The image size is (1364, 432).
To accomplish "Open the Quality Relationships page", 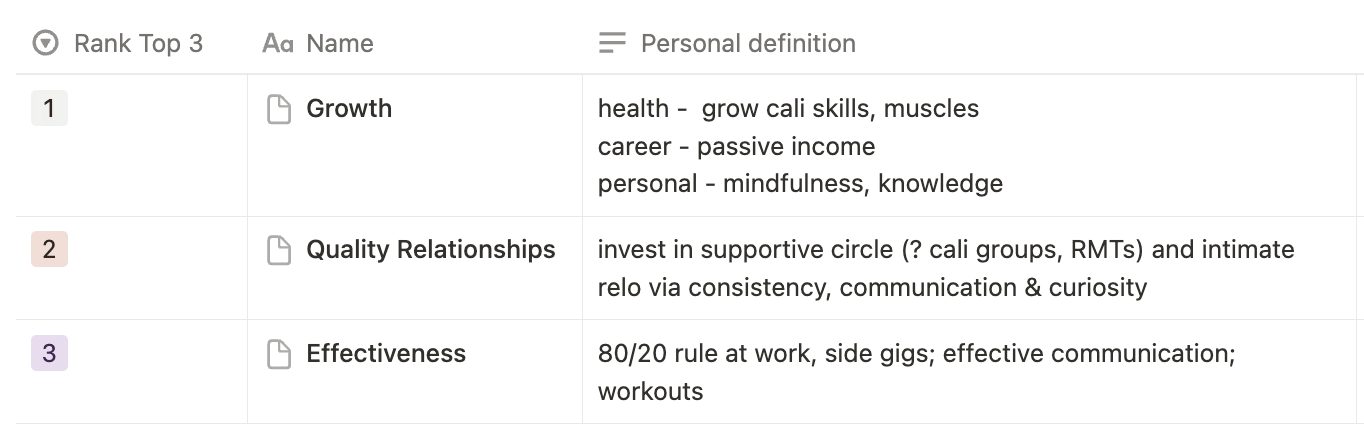I will click(431, 249).
